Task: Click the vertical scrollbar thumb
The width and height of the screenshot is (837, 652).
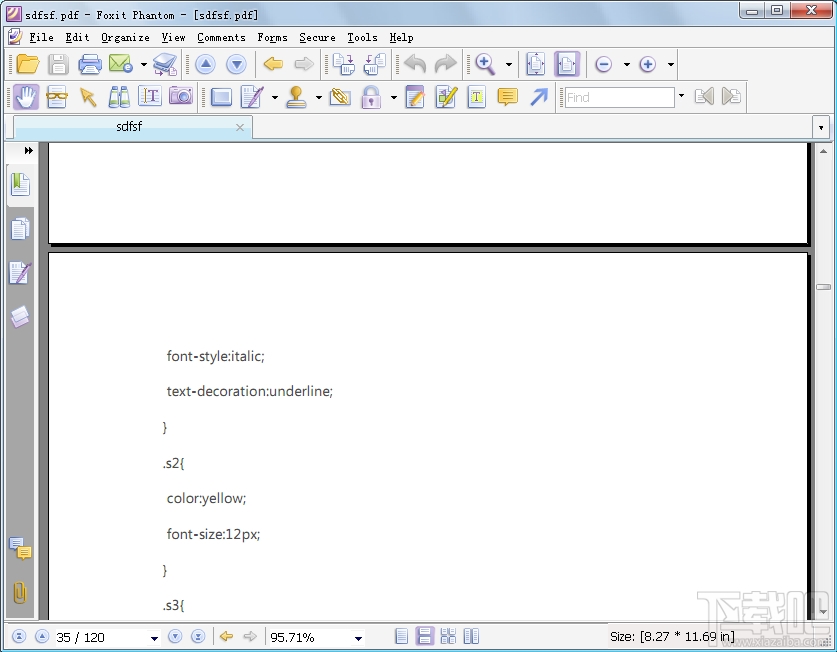Action: pyautogui.click(x=823, y=287)
